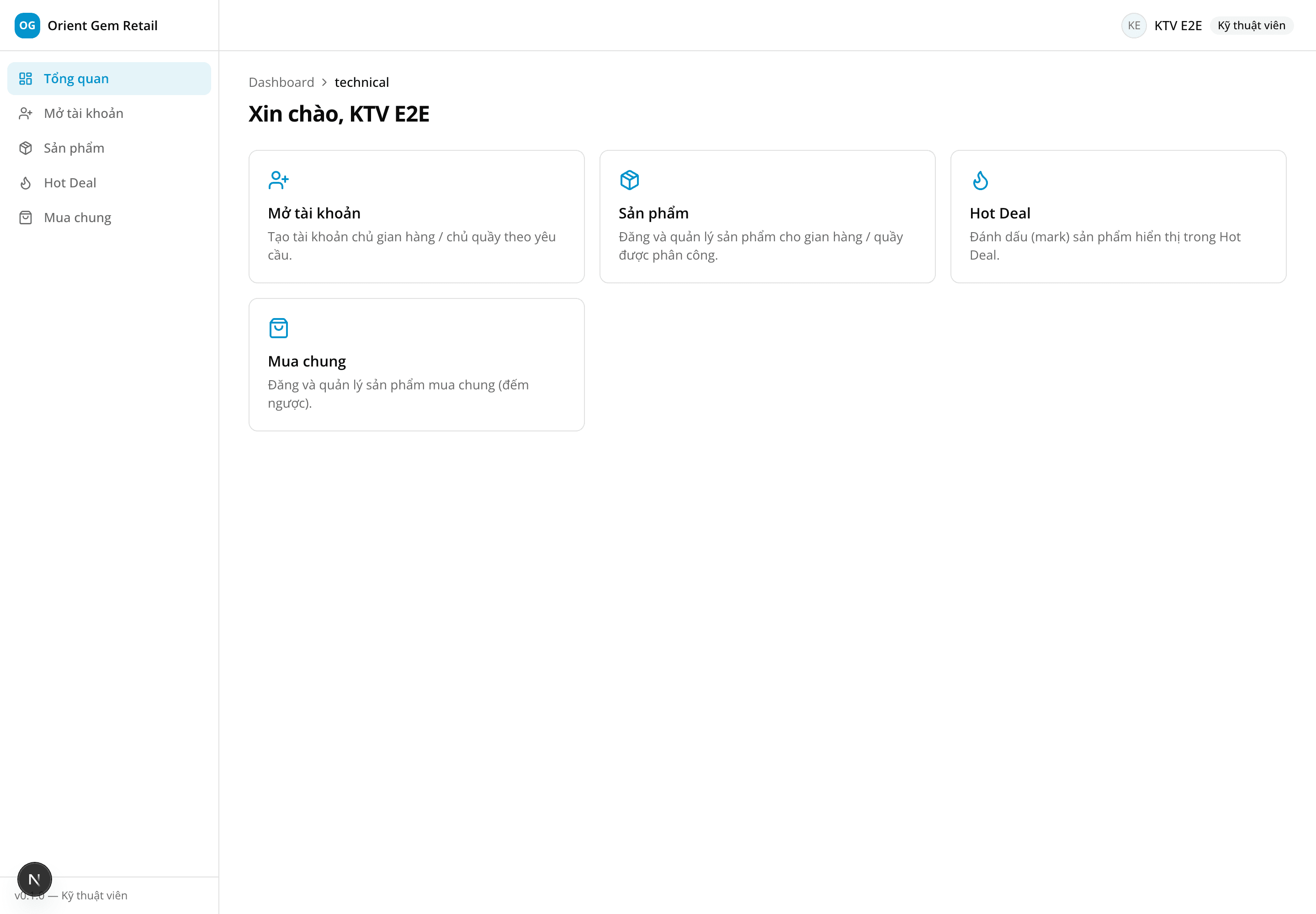This screenshot has width=1316, height=914.
Task: Click the OG logo badge
Action: (27, 25)
